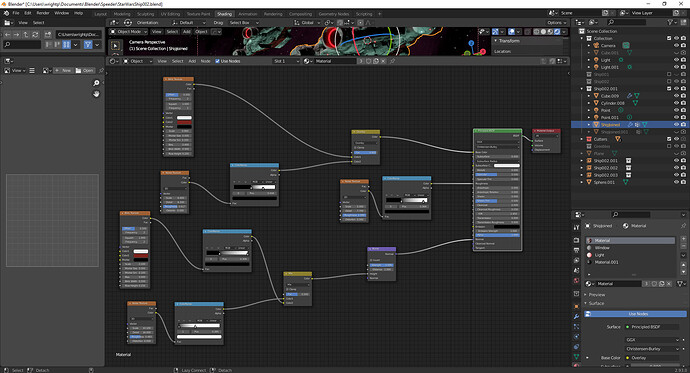Screen dimensions: 690x373
Task: Hide the Camera object with eye icon
Action: pos(677,45)
